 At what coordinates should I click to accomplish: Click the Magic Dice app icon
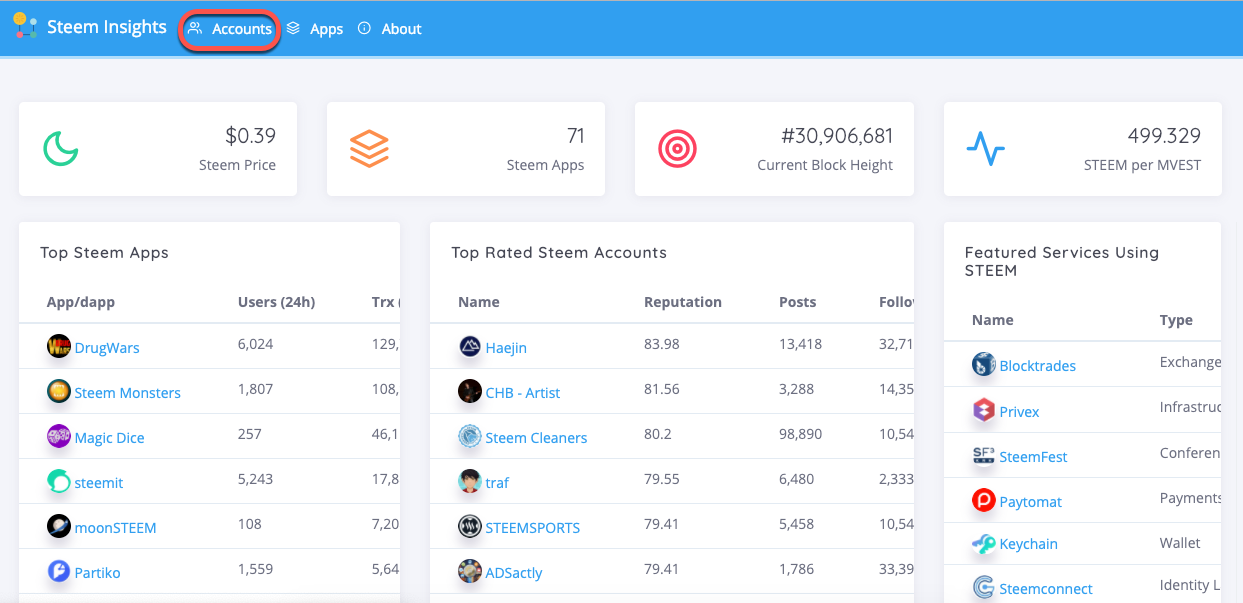click(x=59, y=437)
